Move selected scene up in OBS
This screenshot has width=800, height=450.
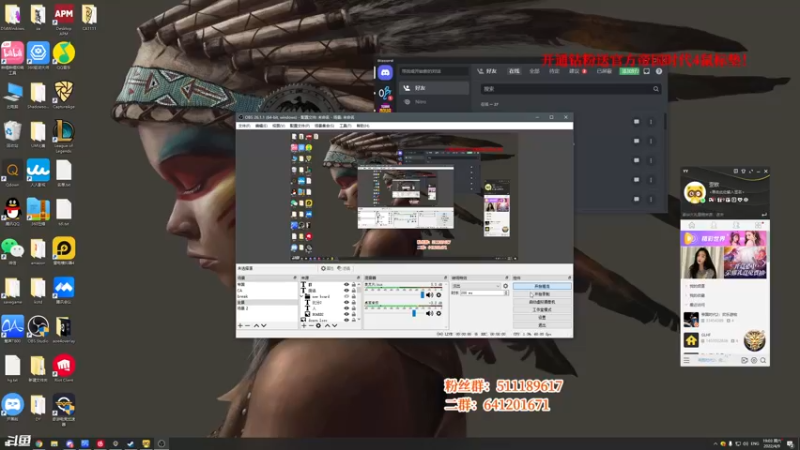256,326
